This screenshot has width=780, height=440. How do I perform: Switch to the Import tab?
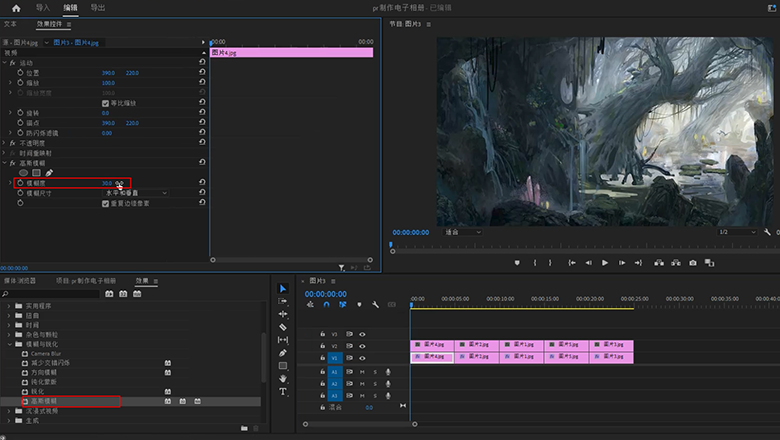(x=43, y=7)
